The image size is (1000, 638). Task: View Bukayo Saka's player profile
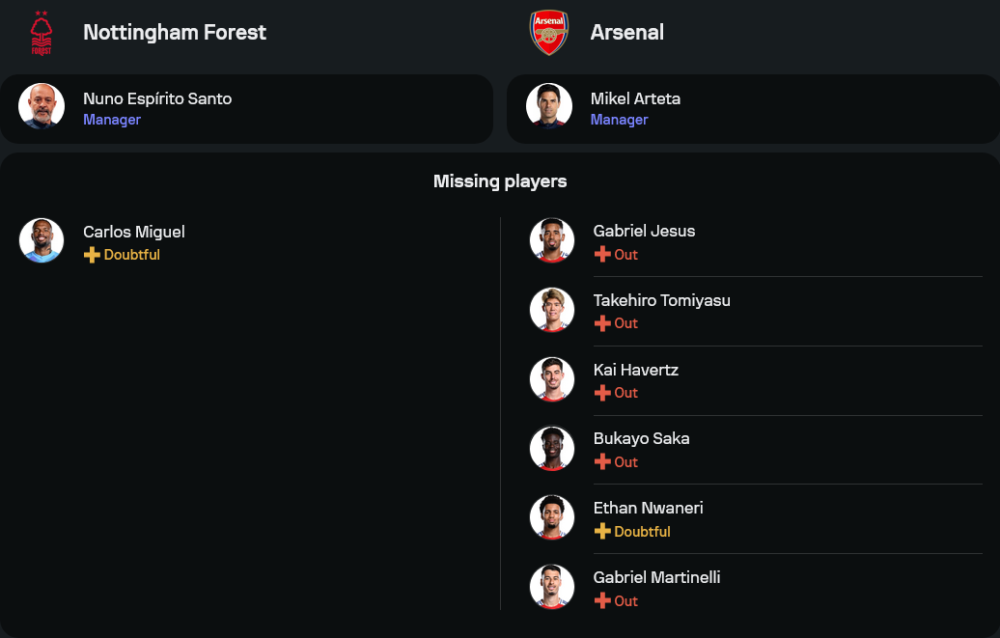641,438
